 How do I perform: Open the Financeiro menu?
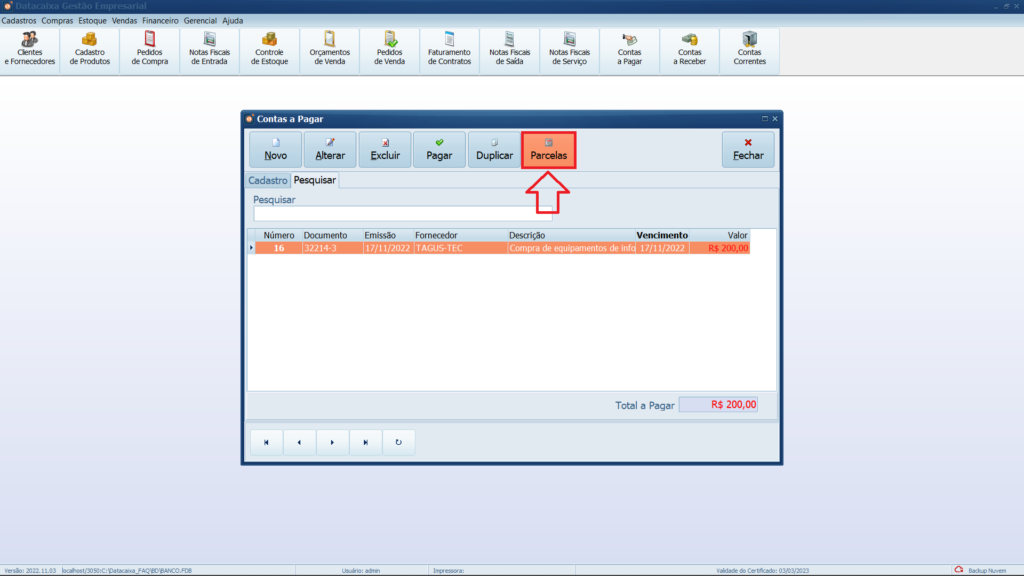coord(160,20)
